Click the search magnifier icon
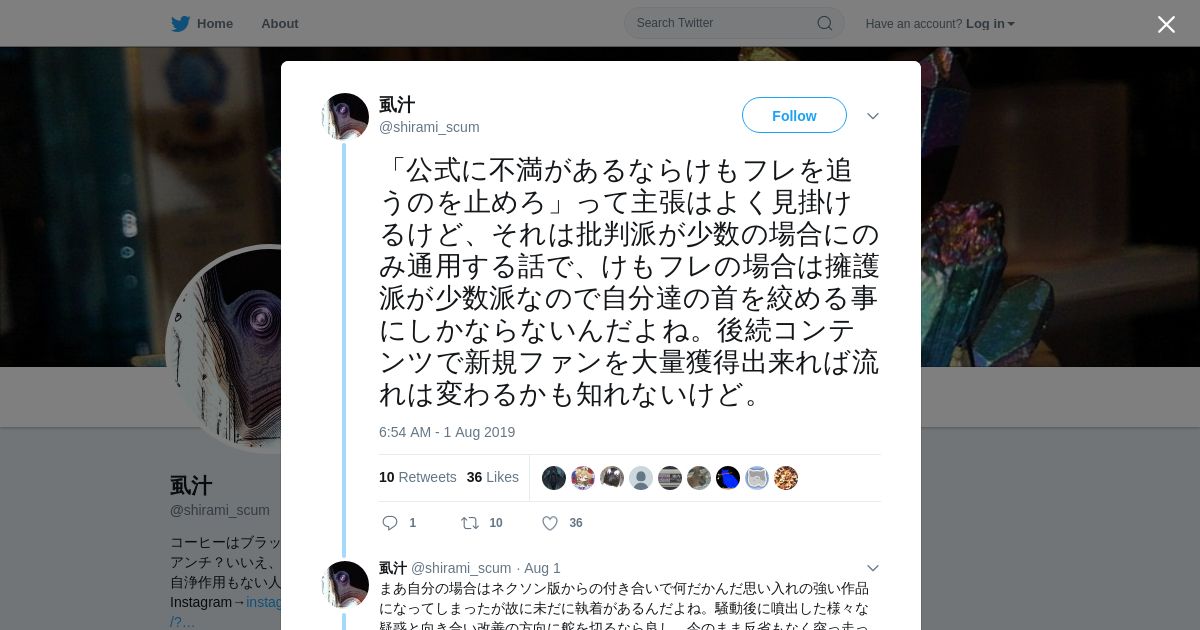Image resolution: width=1200 pixels, height=630 pixels. pyautogui.click(x=825, y=23)
